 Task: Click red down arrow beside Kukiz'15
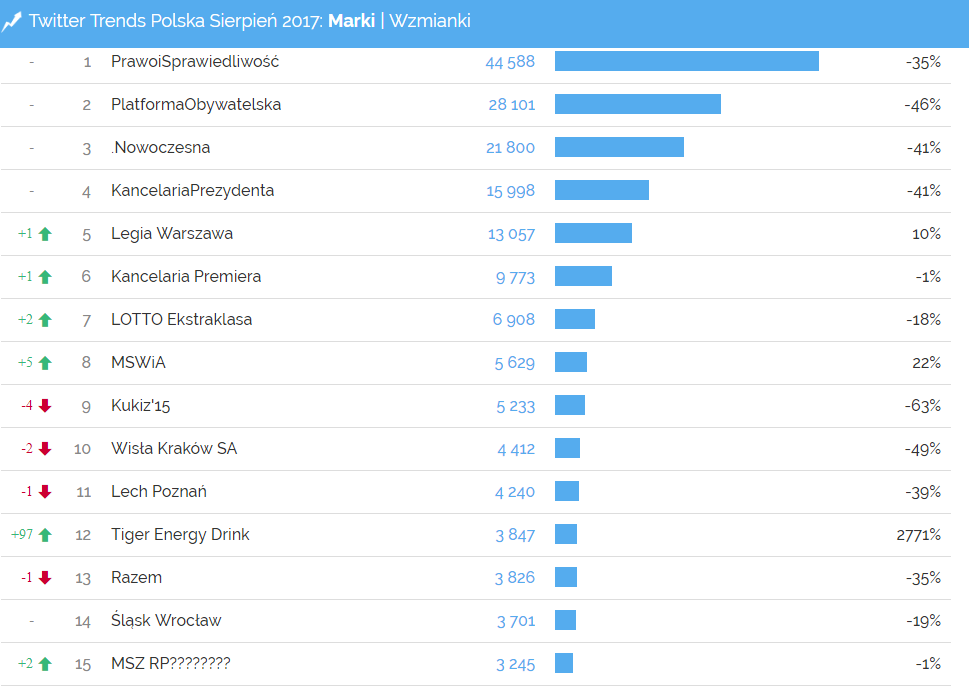tap(45, 406)
